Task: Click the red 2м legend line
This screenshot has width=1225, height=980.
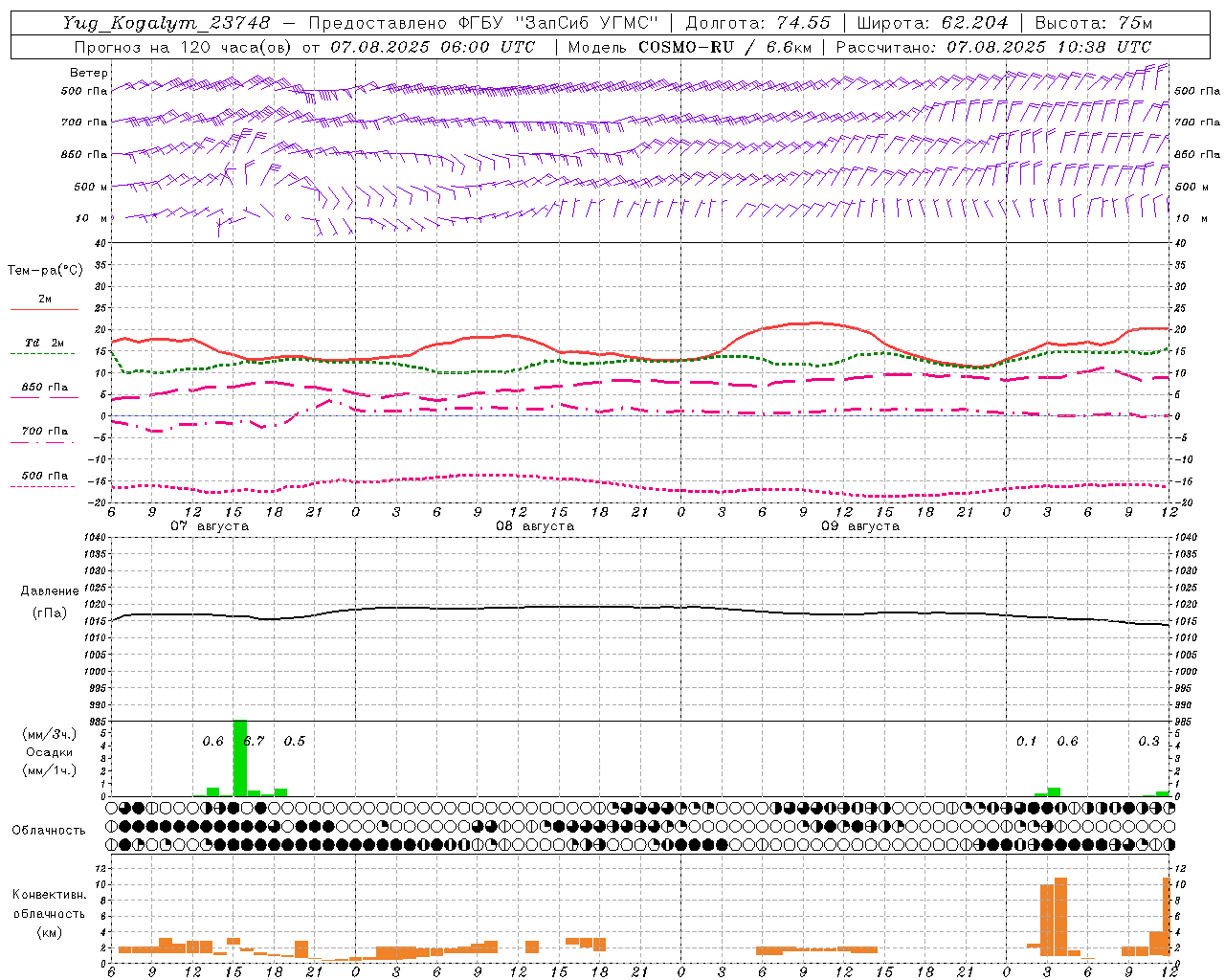Action: point(44,310)
